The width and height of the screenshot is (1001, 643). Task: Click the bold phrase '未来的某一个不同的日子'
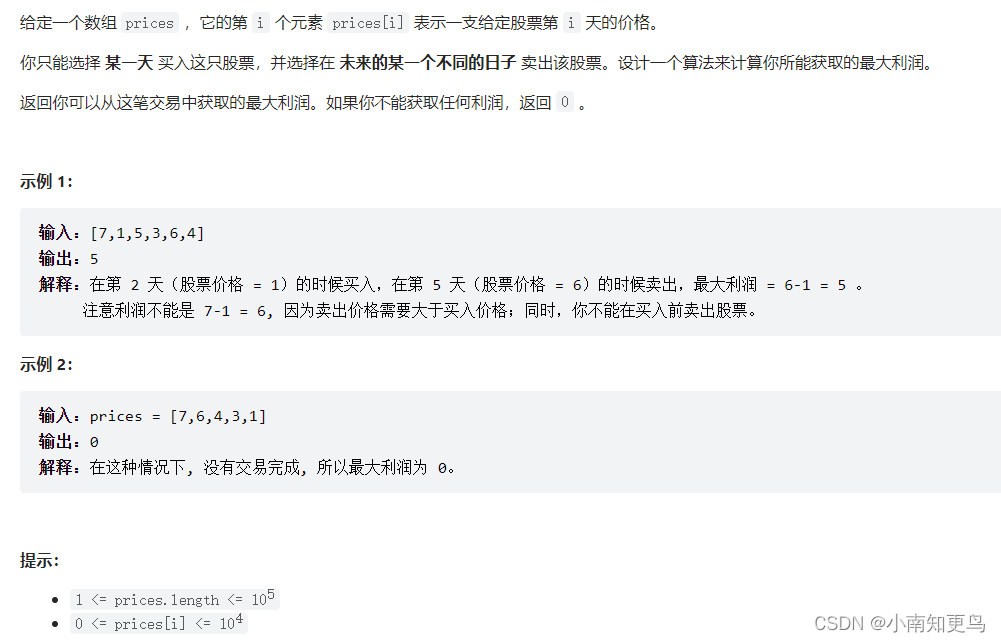click(x=428, y=63)
